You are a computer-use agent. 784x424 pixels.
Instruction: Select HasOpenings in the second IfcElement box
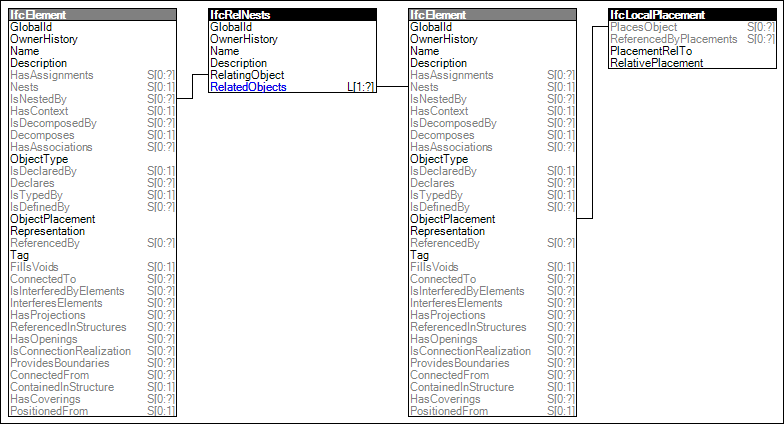[444, 339]
